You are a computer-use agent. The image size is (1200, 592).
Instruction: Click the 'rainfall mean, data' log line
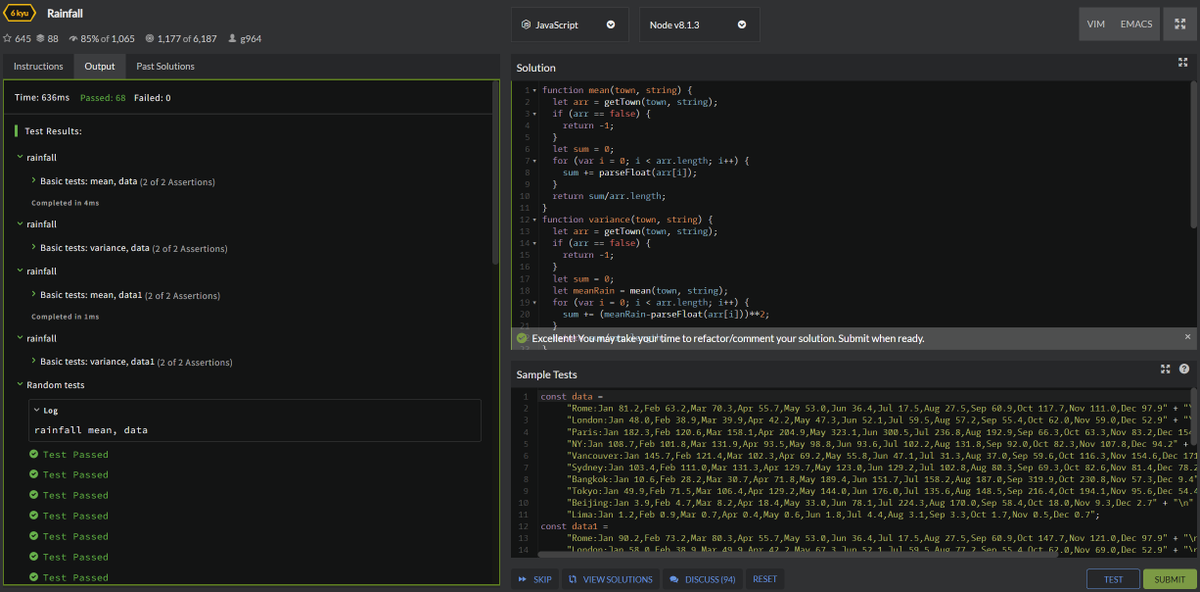[91, 430]
